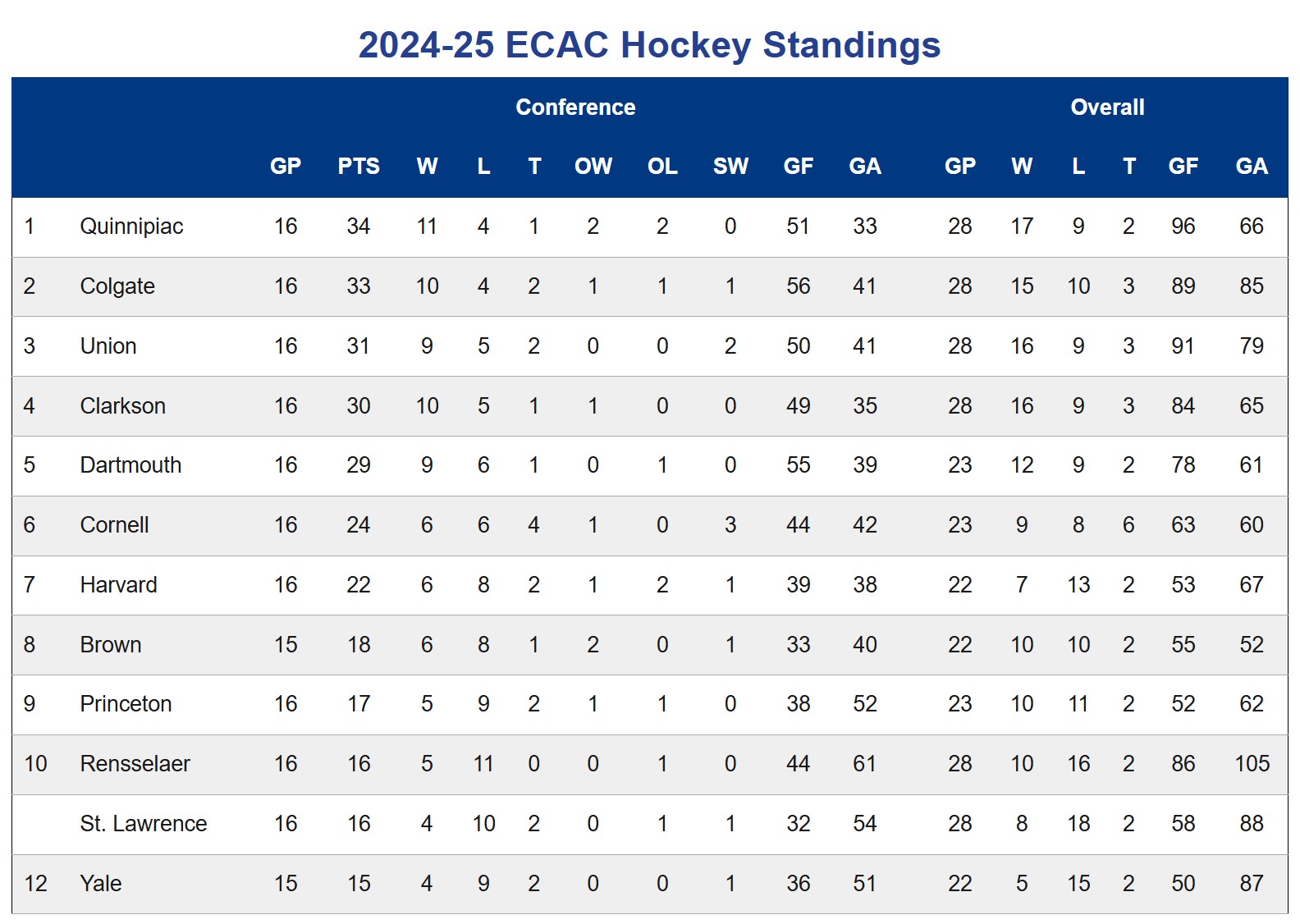Open the Harvard team entry
1300x924 pixels.
tap(119, 585)
